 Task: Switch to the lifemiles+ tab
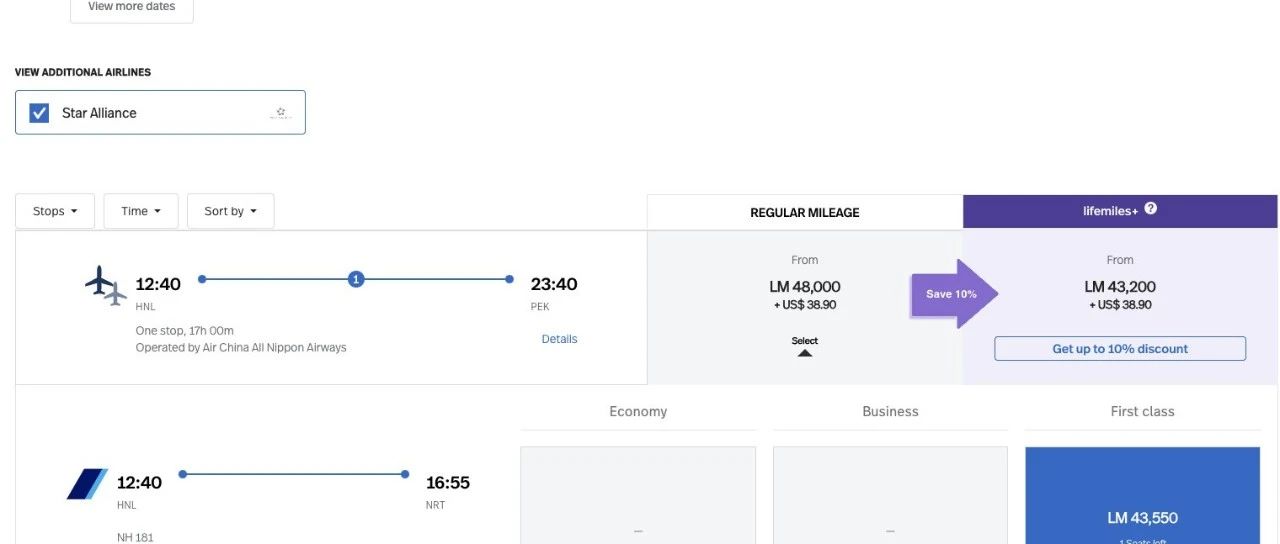[x=1119, y=211]
